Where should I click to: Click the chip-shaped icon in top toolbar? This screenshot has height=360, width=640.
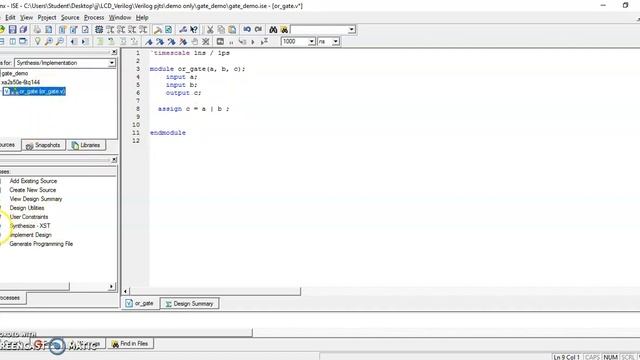click(99, 29)
